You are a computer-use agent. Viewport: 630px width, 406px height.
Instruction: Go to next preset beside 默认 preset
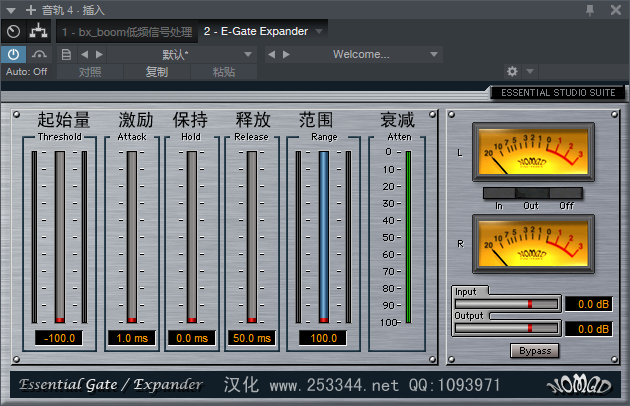point(99,54)
